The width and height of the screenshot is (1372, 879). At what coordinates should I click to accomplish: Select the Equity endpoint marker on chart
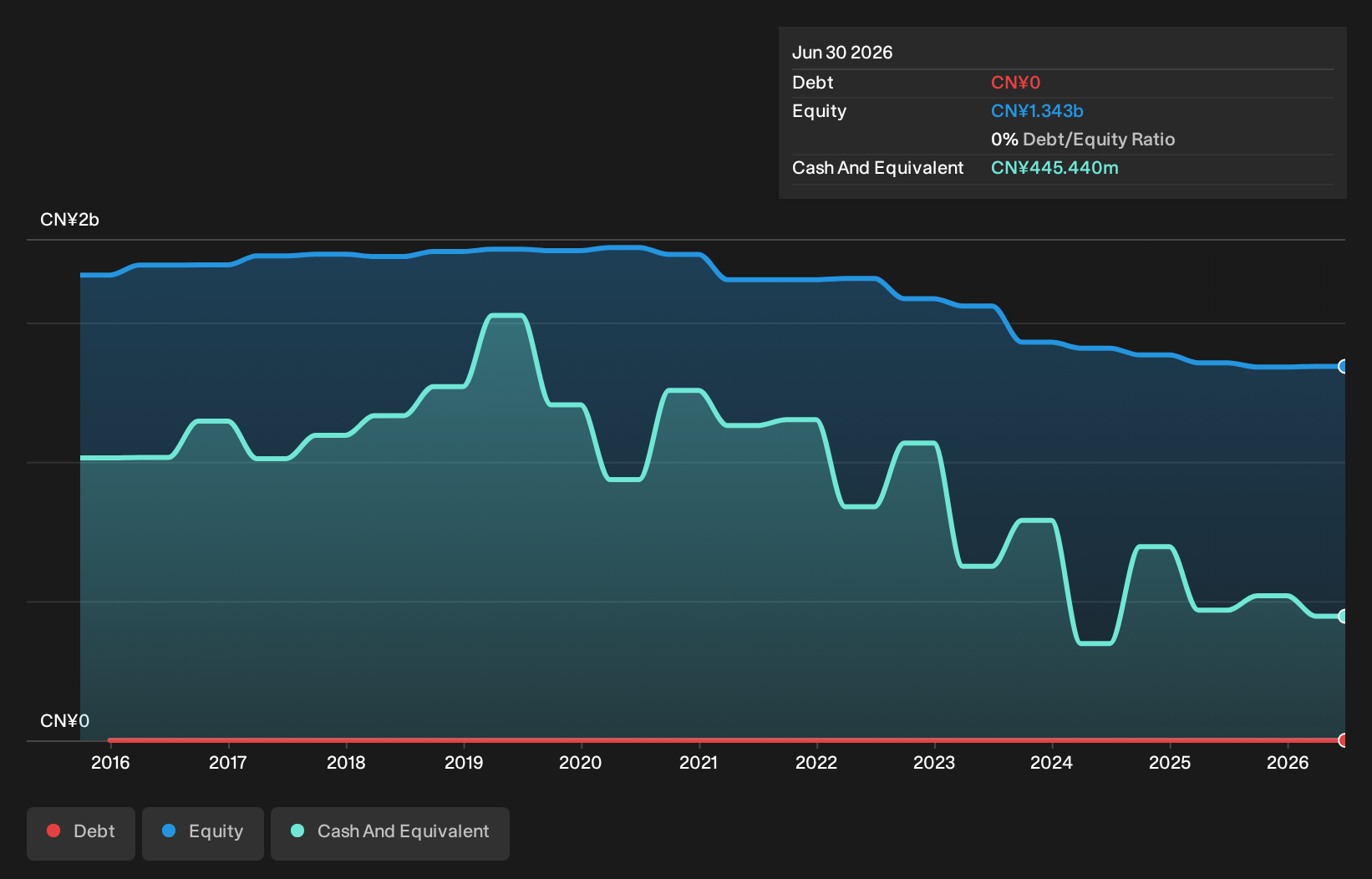pyautogui.click(x=1343, y=366)
